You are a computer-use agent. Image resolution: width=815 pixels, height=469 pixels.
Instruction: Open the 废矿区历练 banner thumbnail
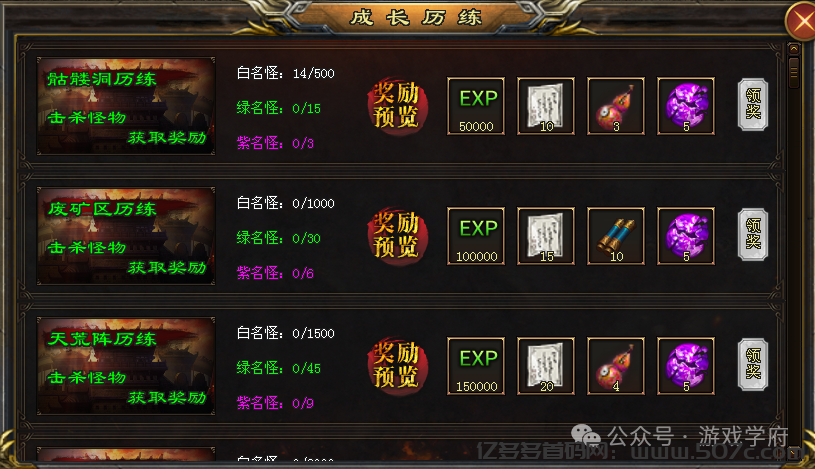(126, 236)
